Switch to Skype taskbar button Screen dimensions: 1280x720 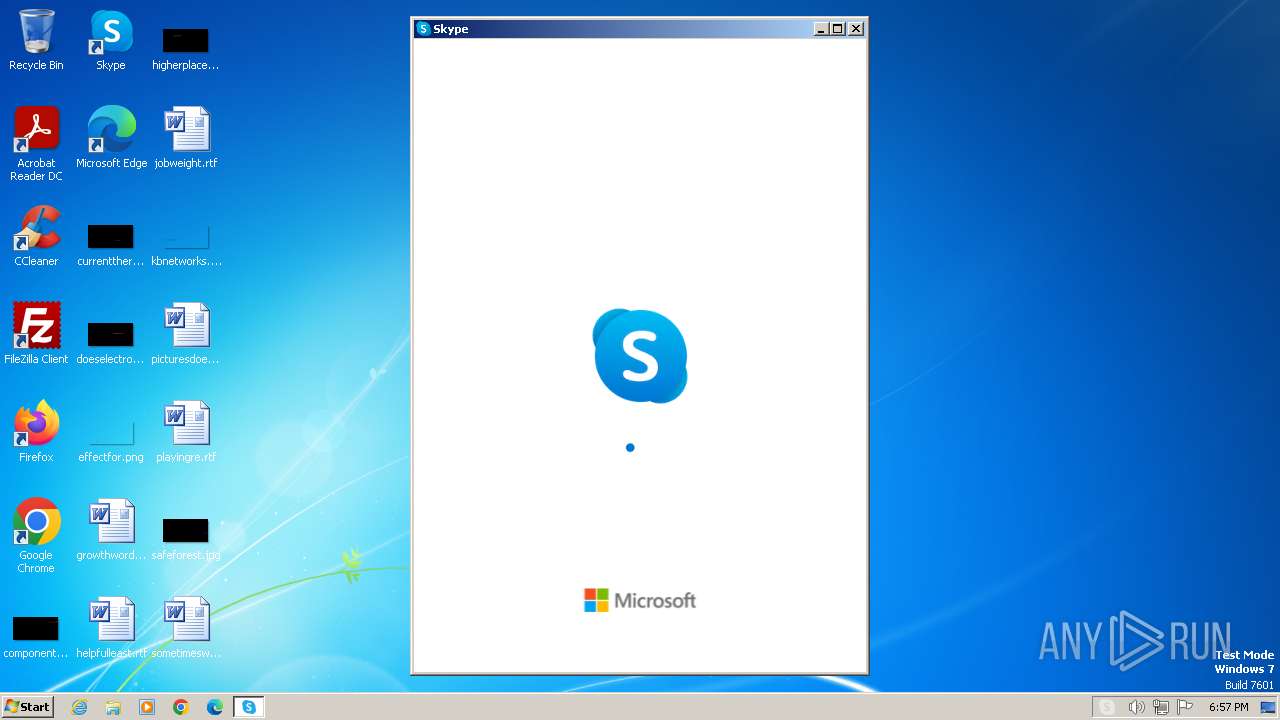pyautogui.click(x=249, y=707)
